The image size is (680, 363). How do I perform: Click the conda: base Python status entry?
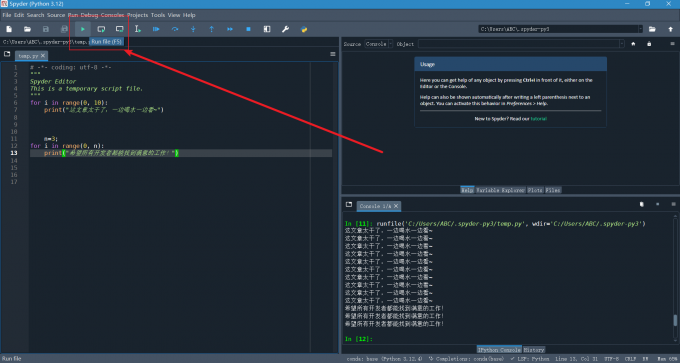(385, 359)
